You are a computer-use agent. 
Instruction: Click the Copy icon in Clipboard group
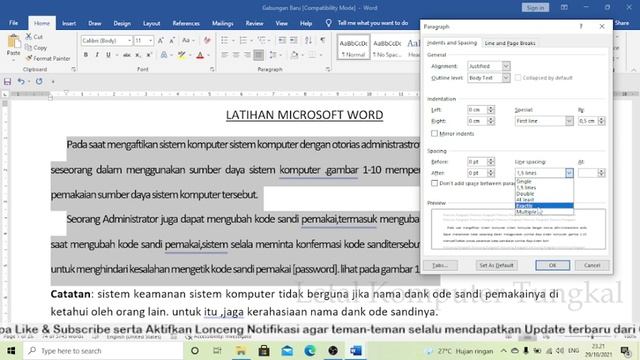point(29,47)
